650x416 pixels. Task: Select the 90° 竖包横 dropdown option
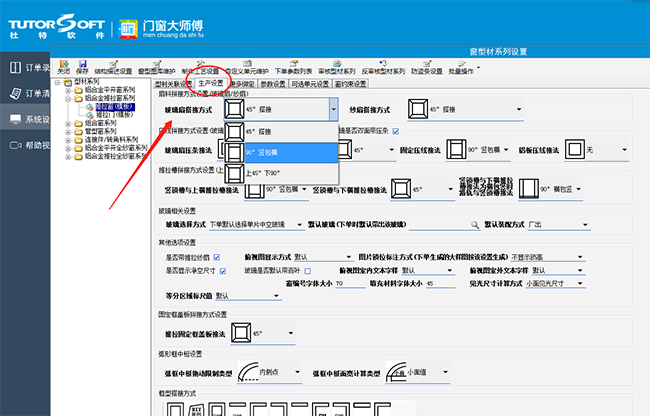(281, 152)
